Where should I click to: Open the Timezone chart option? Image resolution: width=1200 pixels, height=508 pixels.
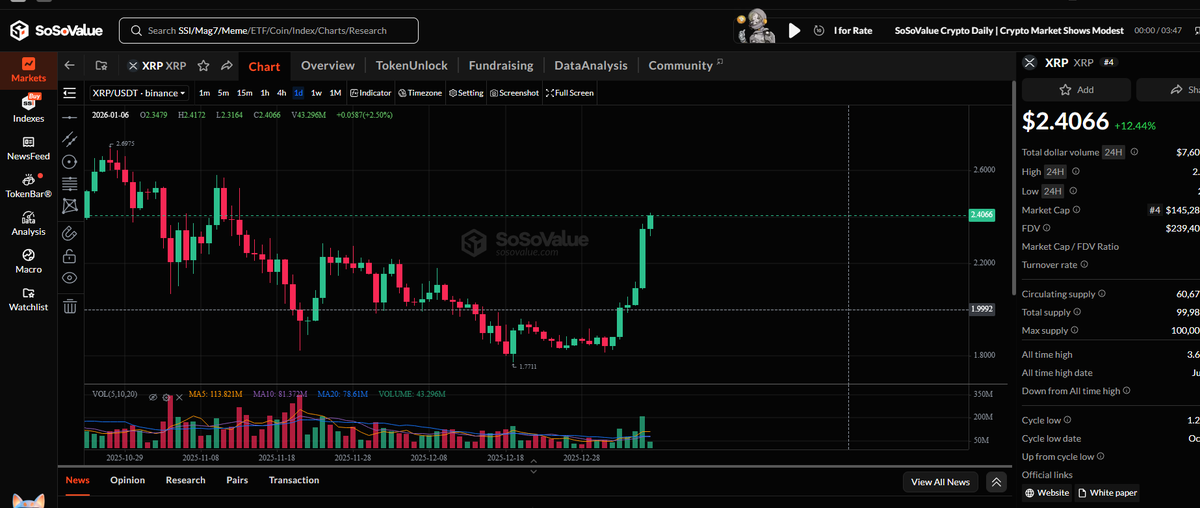tap(419, 93)
